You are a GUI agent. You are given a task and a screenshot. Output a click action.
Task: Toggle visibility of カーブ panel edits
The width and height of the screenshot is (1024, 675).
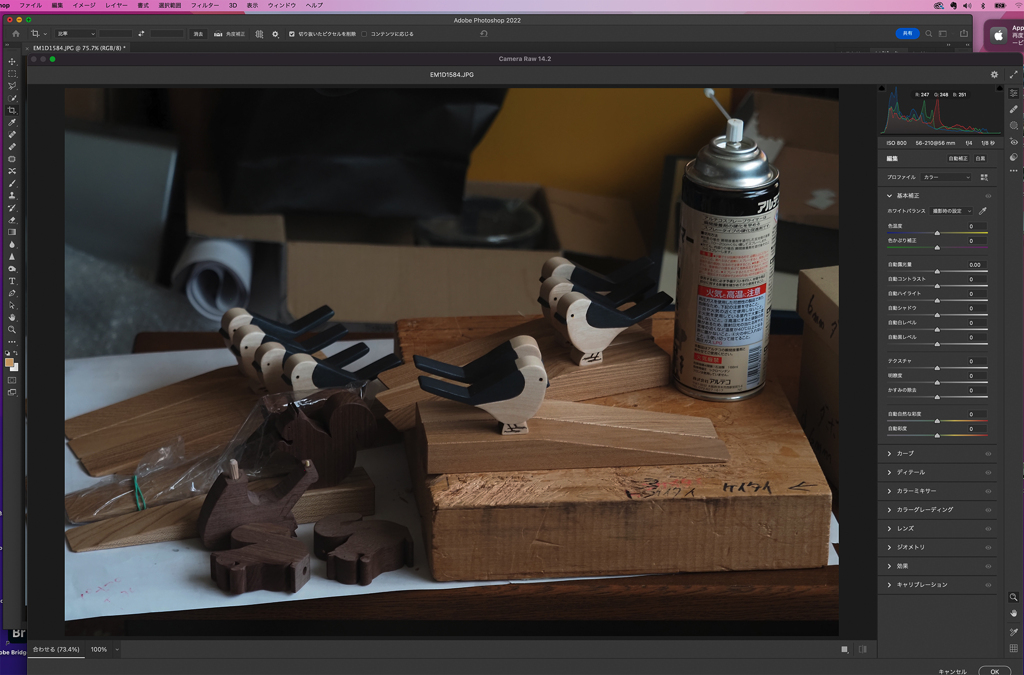(988, 453)
